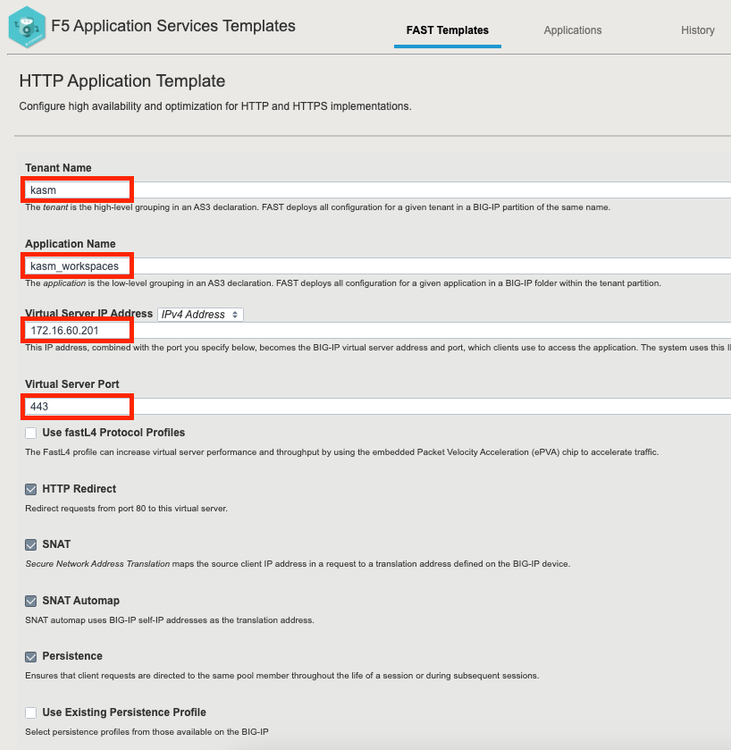This screenshot has width=731, height=750.
Task: Click the F5 Application Services Templates title
Action: click(x=173, y=26)
